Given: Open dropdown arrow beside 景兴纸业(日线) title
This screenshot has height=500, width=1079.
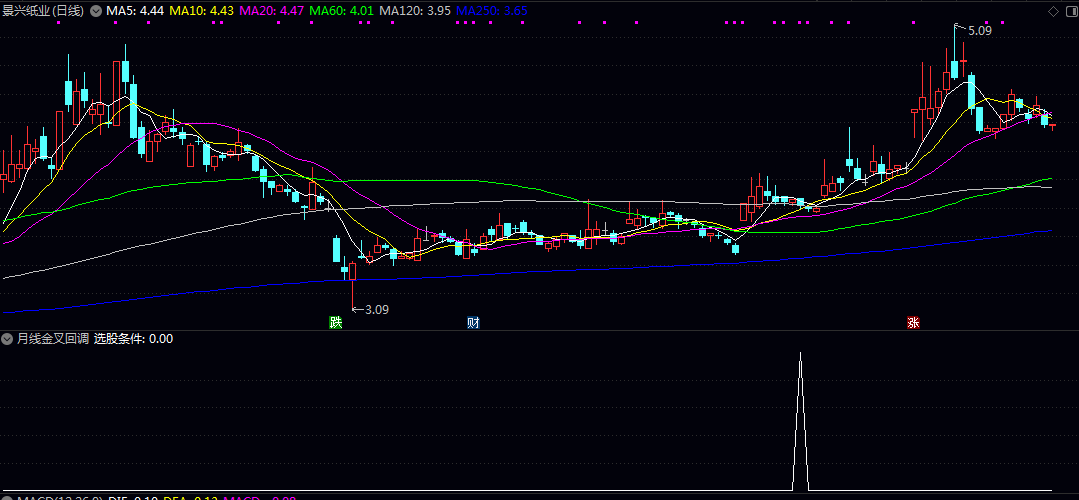Looking at the screenshot, I should (x=96, y=11).
